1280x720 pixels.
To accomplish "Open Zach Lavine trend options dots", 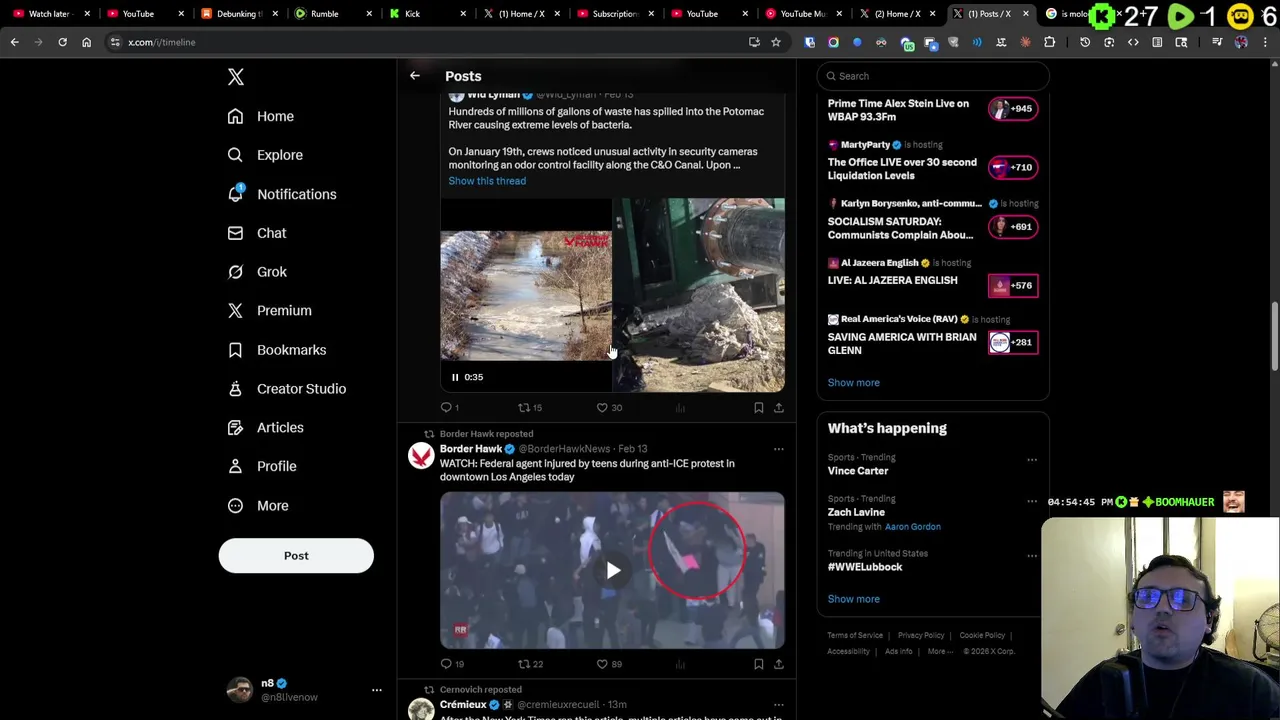I will click(x=1032, y=501).
